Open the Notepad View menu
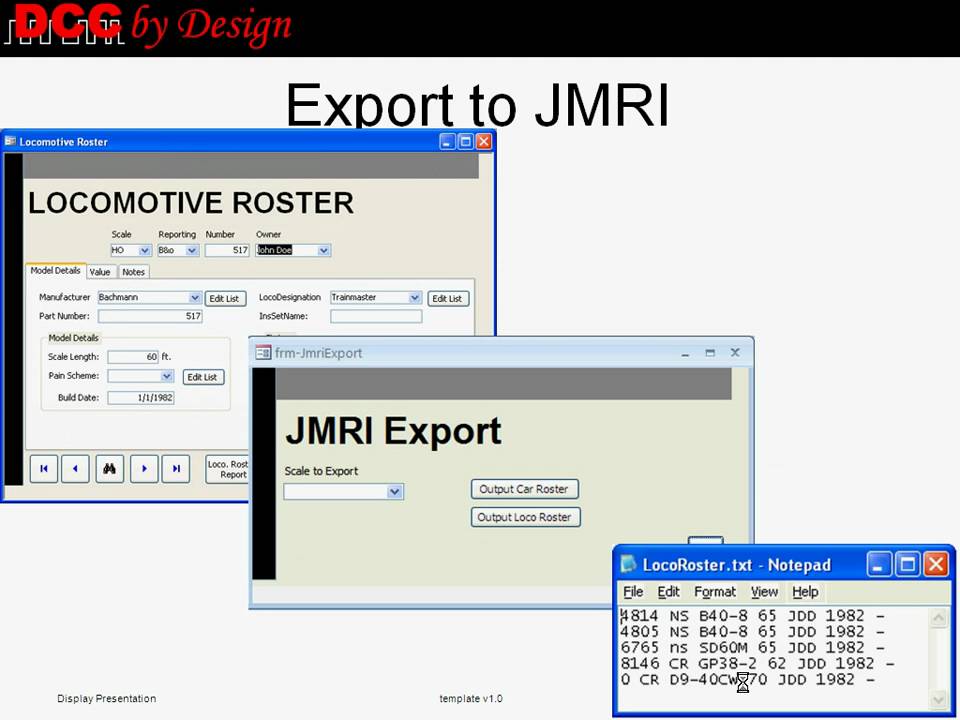This screenshot has width=960, height=720. (x=764, y=591)
